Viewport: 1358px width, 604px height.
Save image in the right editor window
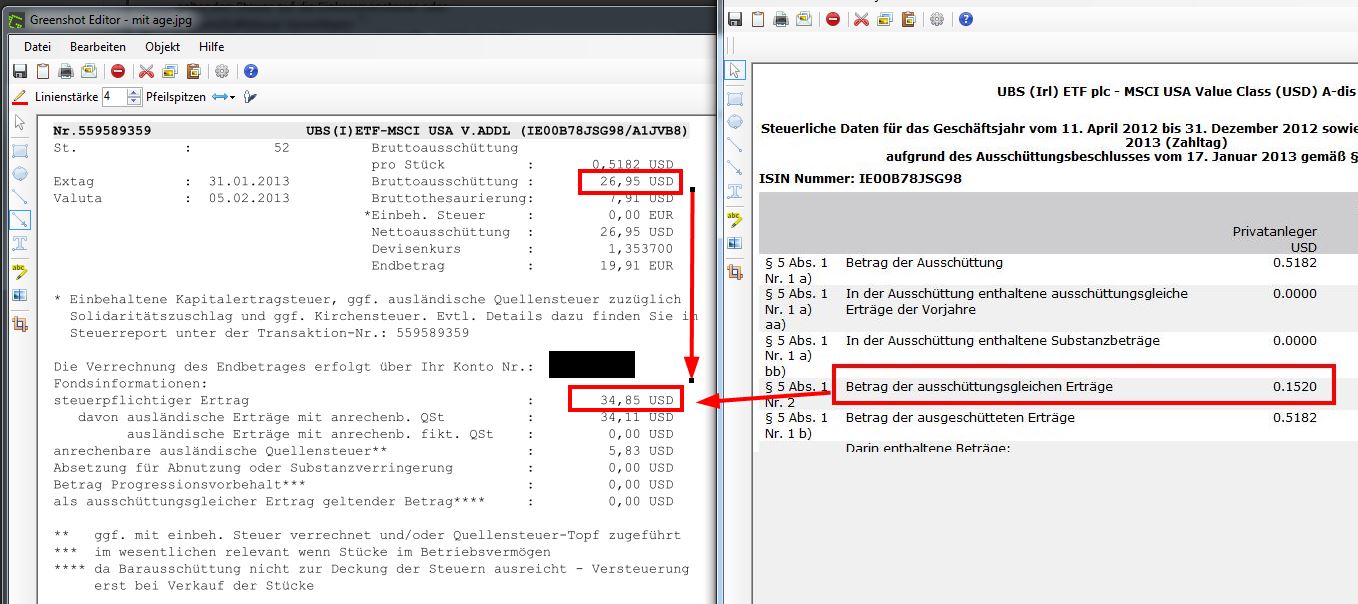point(735,19)
